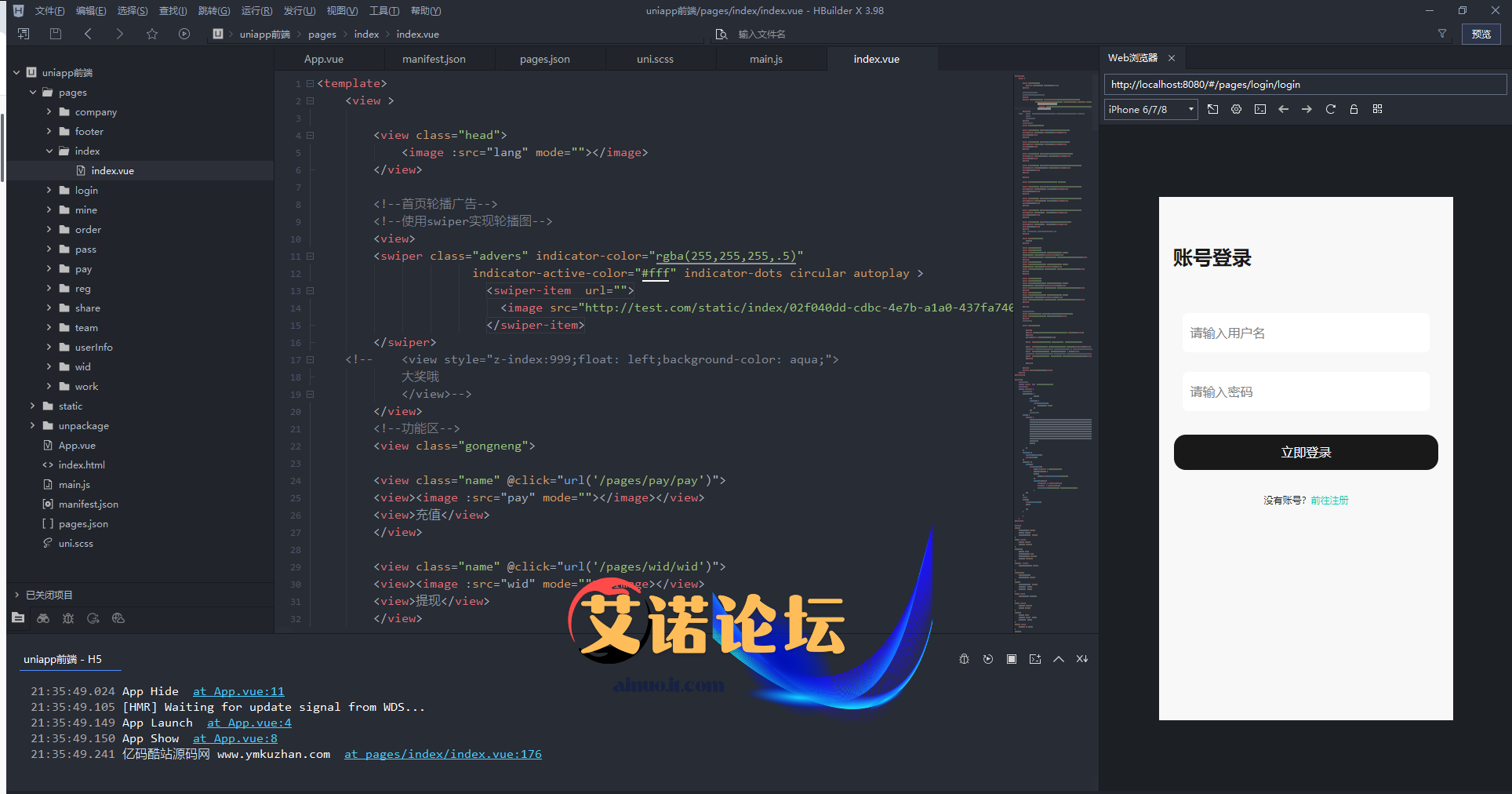Open the 运行(R) menu
Image resolution: width=1512 pixels, height=794 pixels.
coord(256,10)
